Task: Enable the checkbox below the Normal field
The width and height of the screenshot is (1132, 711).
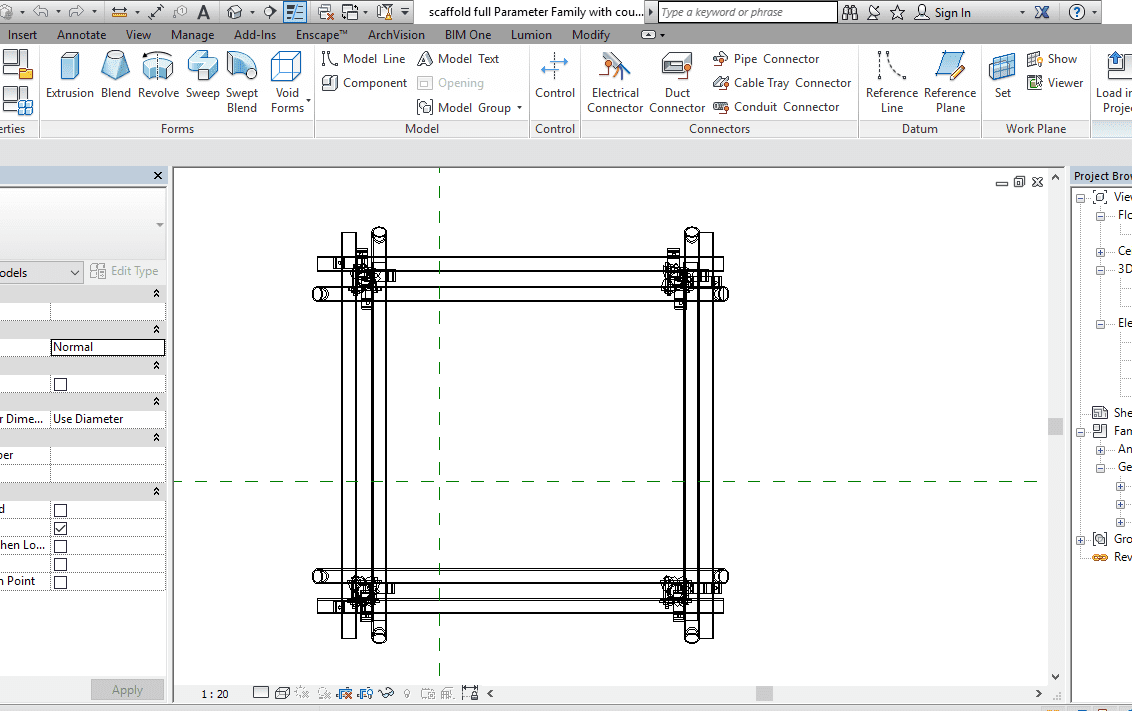Action: point(61,384)
